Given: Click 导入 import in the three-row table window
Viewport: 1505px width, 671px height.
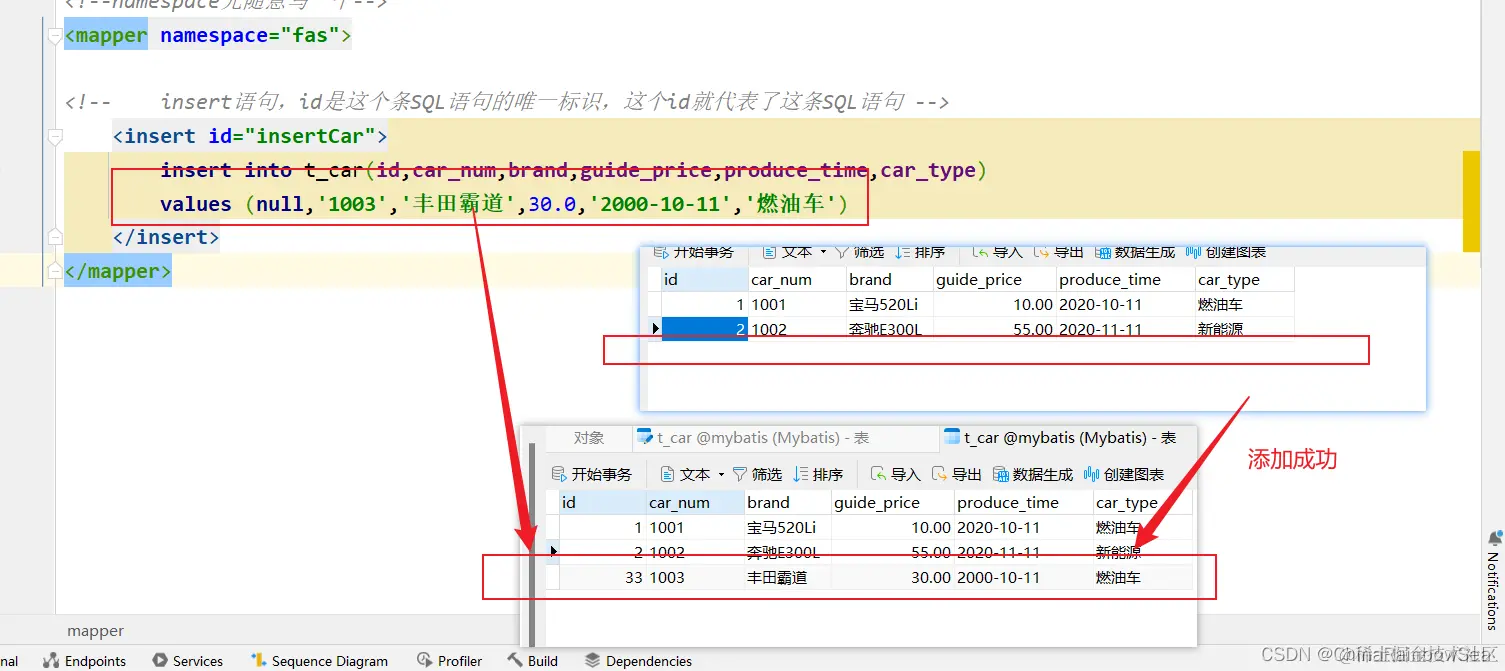Looking at the screenshot, I should tap(895, 474).
